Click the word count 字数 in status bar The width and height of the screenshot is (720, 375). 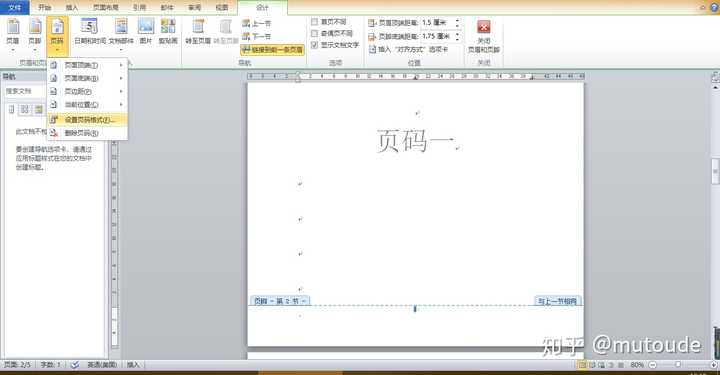[x=51, y=364]
